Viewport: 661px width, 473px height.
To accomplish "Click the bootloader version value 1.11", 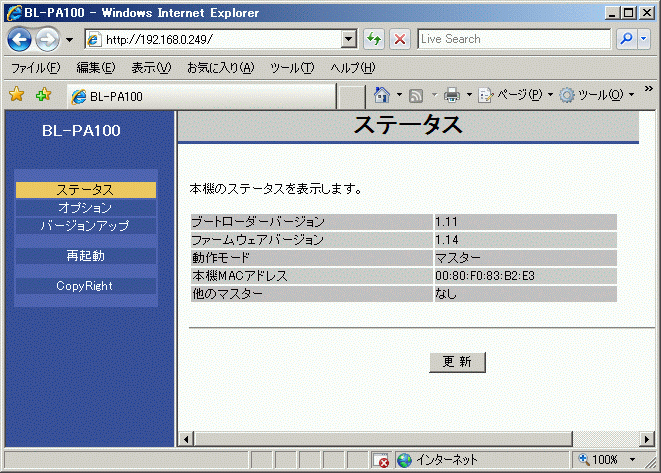I will [x=446, y=222].
